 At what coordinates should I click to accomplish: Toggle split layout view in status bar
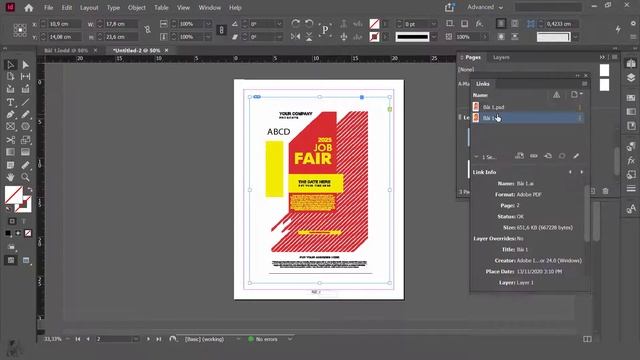[x=587, y=339]
